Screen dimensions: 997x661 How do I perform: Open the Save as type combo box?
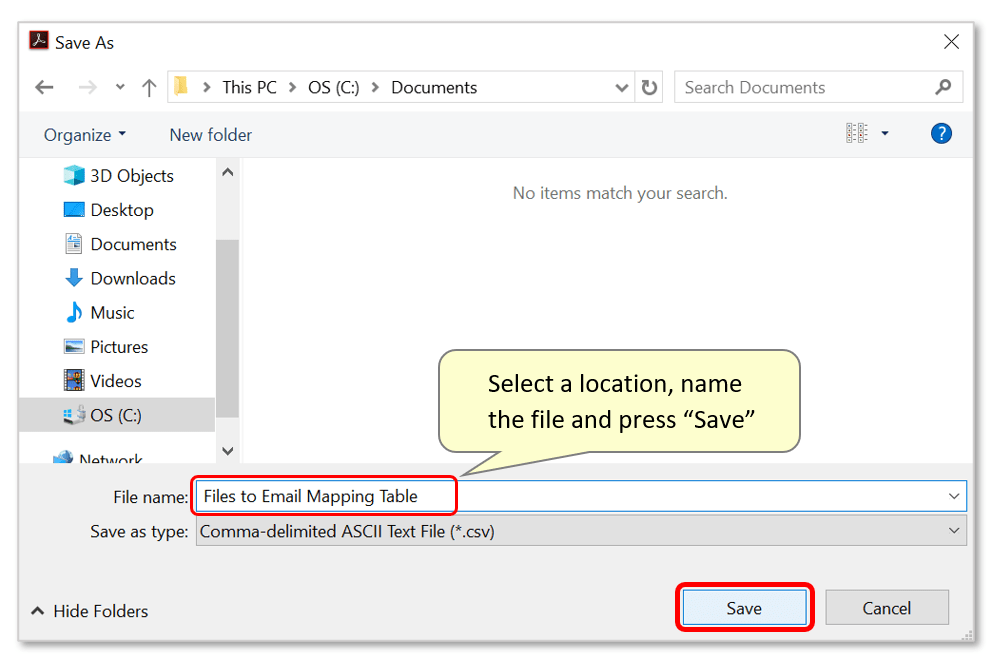tap(581, 531)
